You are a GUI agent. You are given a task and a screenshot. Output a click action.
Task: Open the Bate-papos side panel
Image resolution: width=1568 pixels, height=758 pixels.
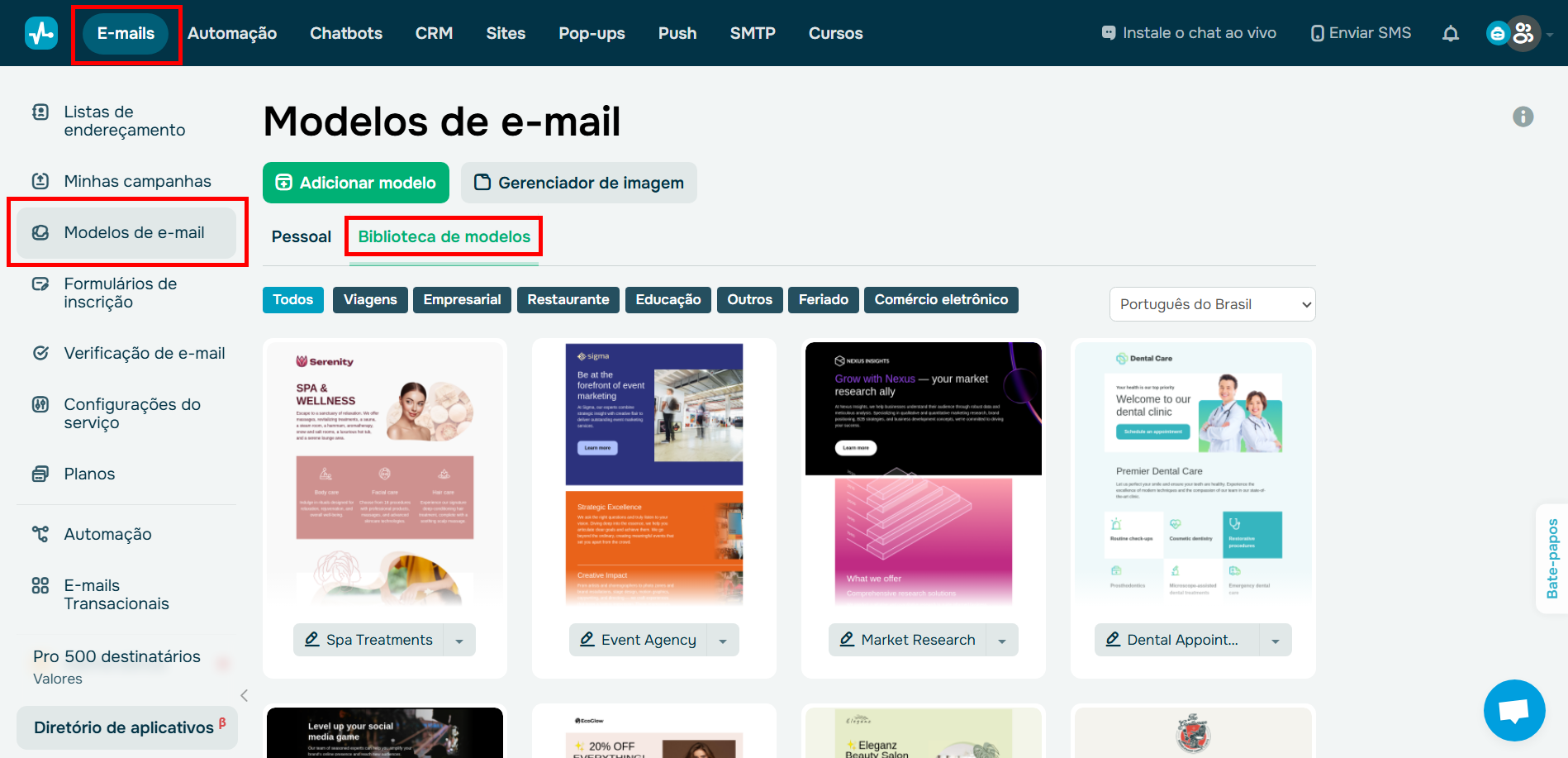1552,559
